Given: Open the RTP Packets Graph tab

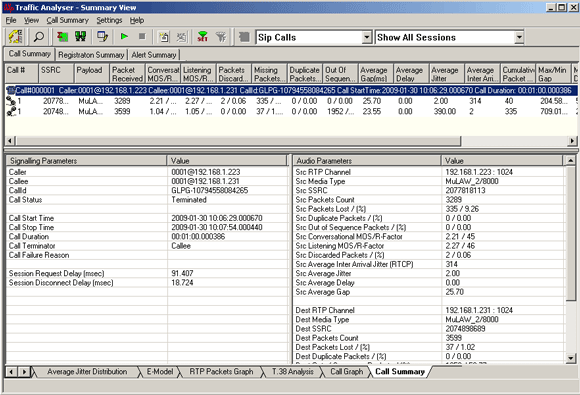Looking at the screenshot, I should [221, 372].
